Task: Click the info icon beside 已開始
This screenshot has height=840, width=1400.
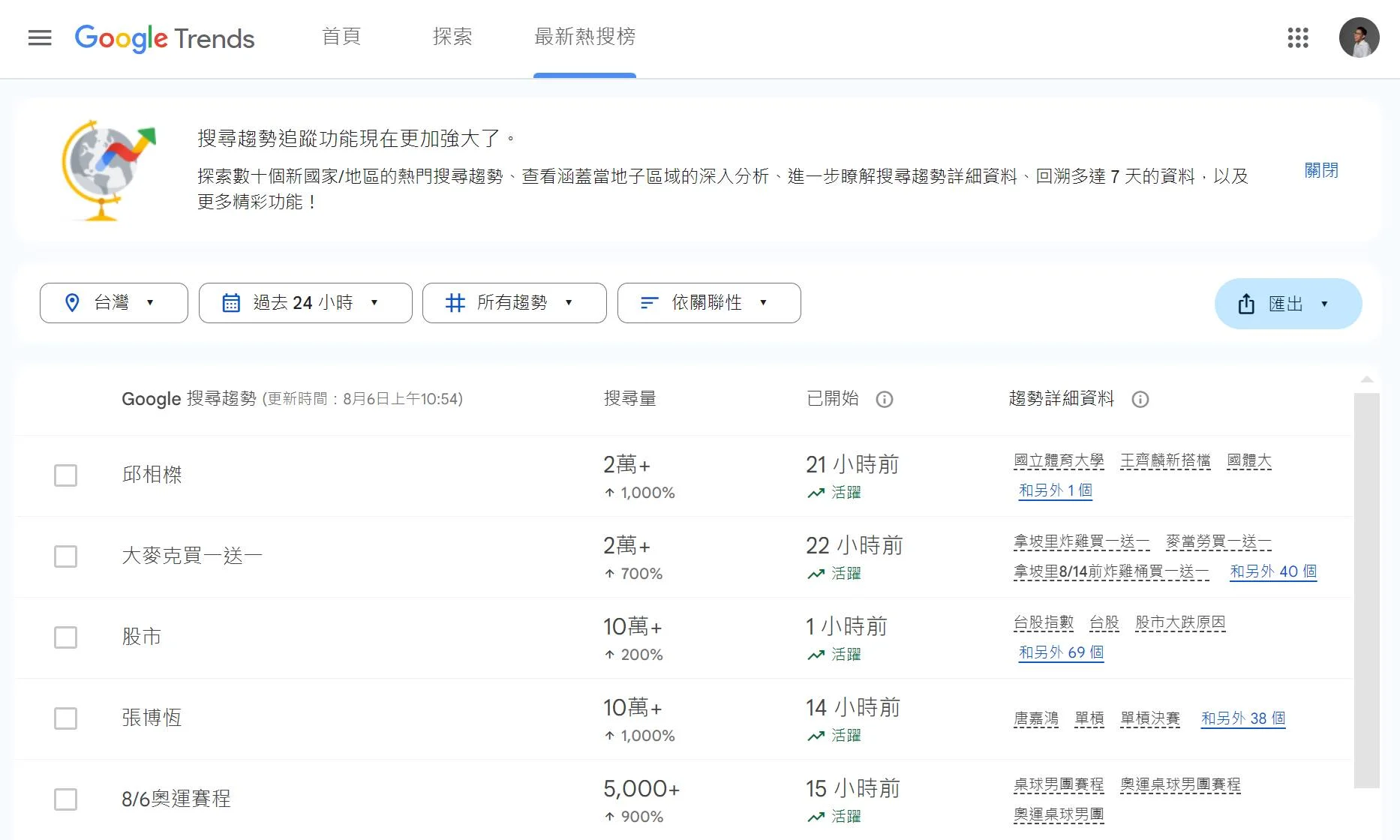Action: coord(885,399)
